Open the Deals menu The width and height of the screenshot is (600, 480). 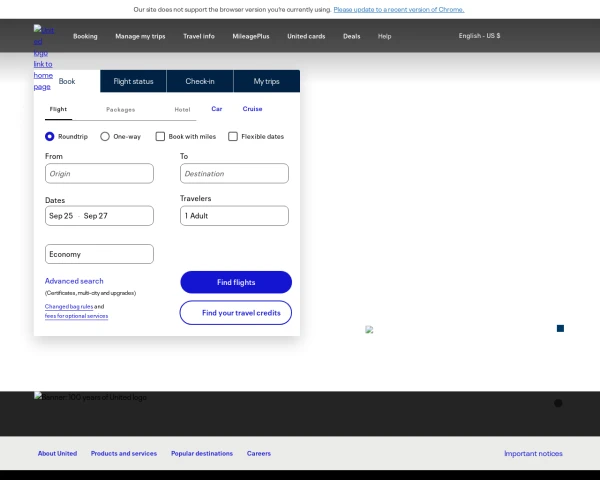coord(351,36)
